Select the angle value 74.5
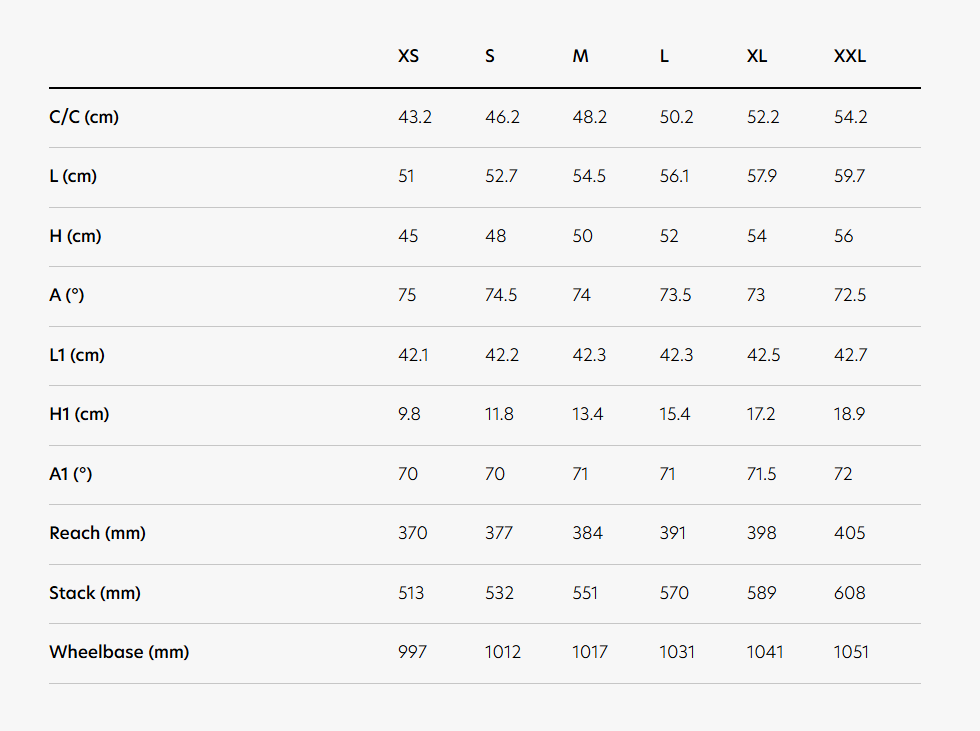980x731 pixels. 501,295
